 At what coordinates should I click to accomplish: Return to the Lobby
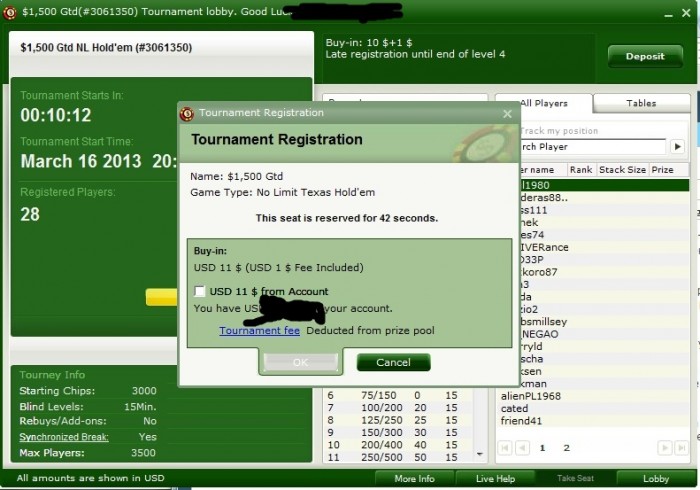[x=656, y=478]
